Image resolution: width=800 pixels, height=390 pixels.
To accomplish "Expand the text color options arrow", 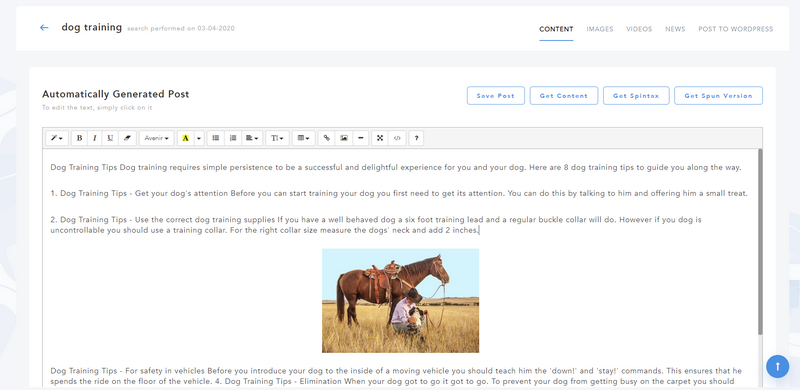I will click(x=199, y=138).
